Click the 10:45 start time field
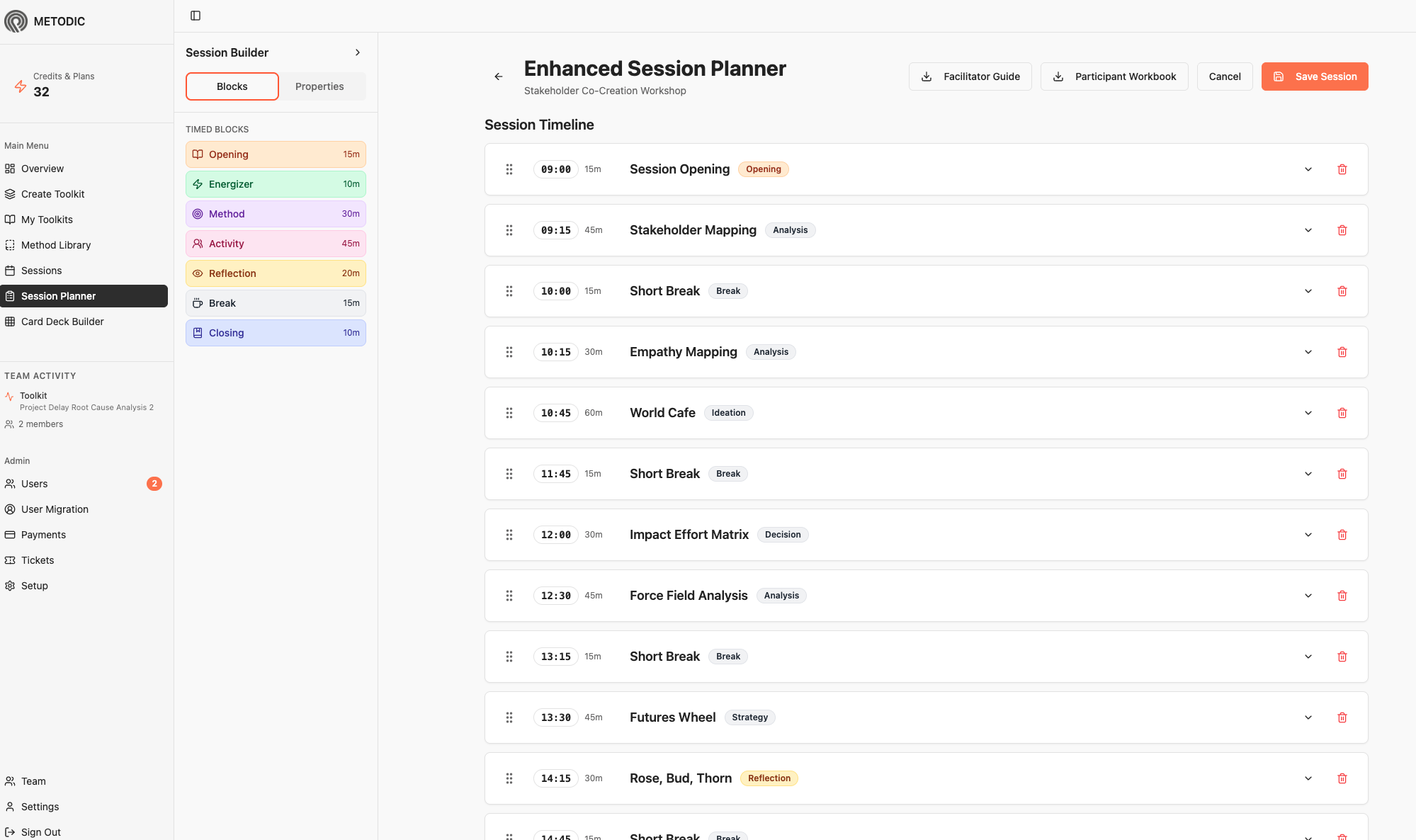 [555, 413]
